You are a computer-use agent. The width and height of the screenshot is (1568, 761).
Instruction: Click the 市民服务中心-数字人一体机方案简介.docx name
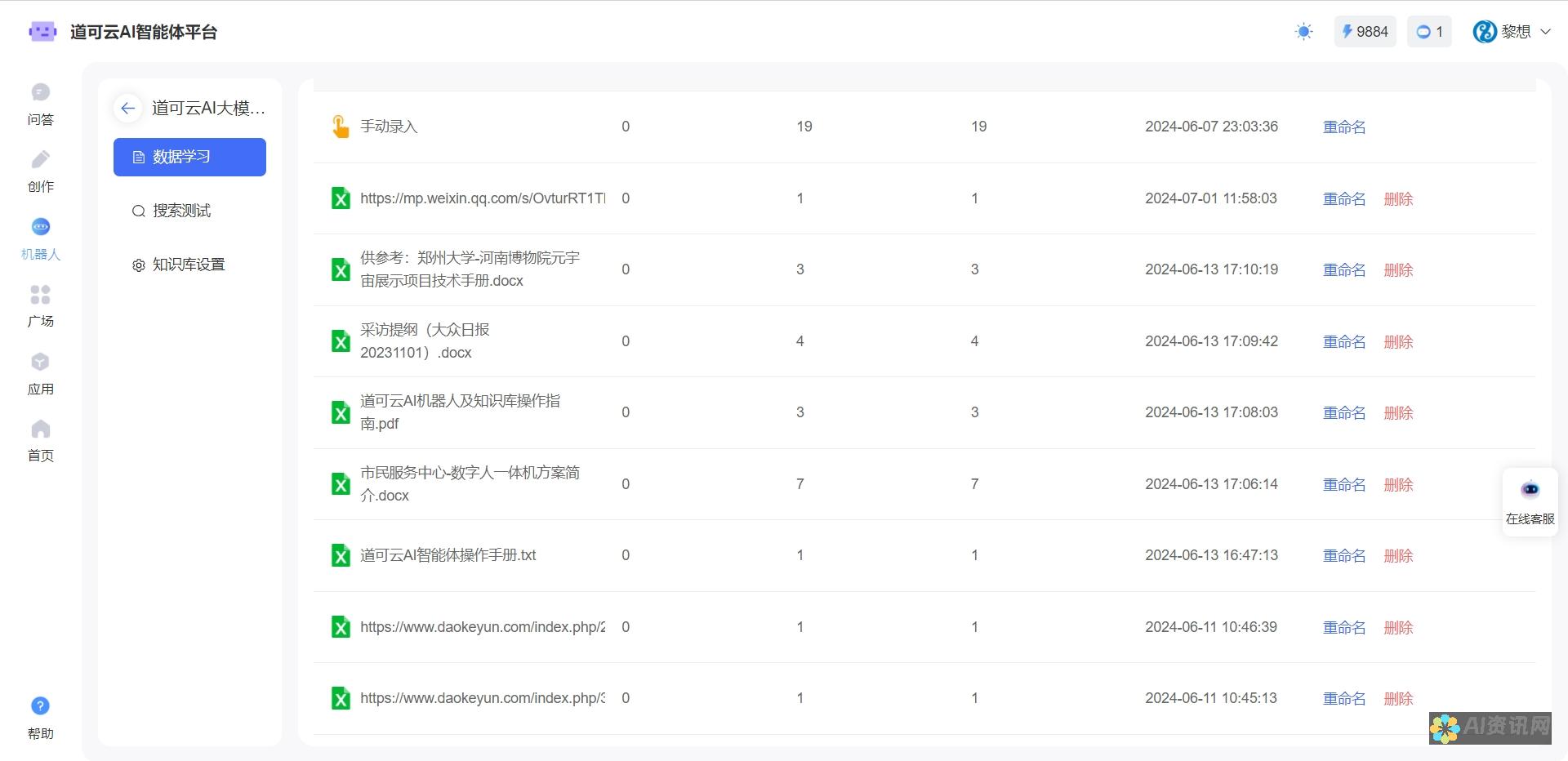point(470,484)
